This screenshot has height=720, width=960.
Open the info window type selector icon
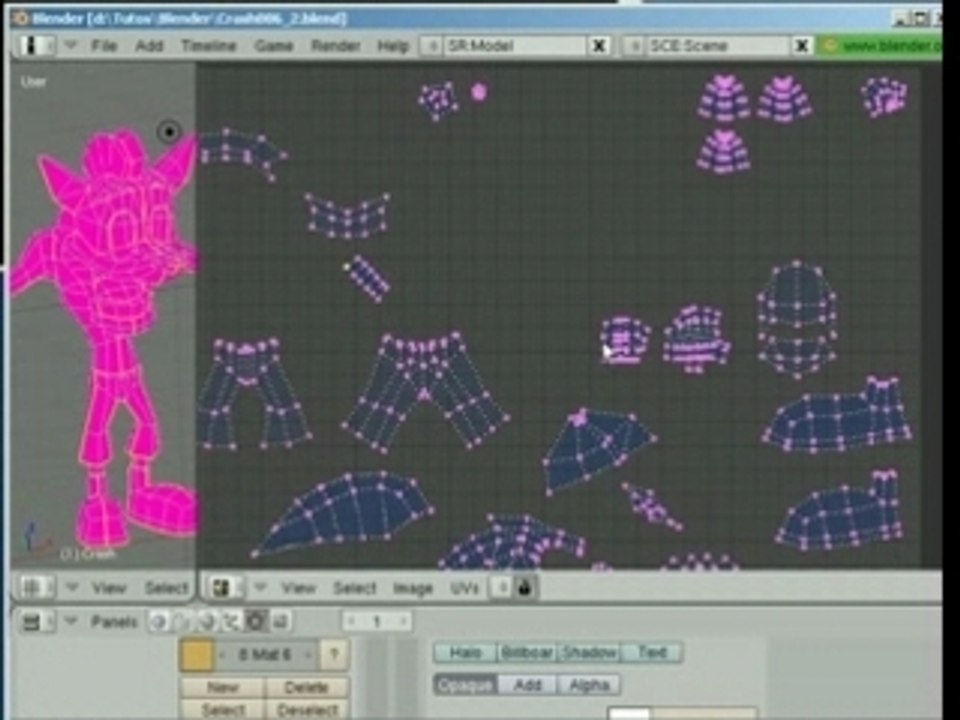click(x=36, y=46)
